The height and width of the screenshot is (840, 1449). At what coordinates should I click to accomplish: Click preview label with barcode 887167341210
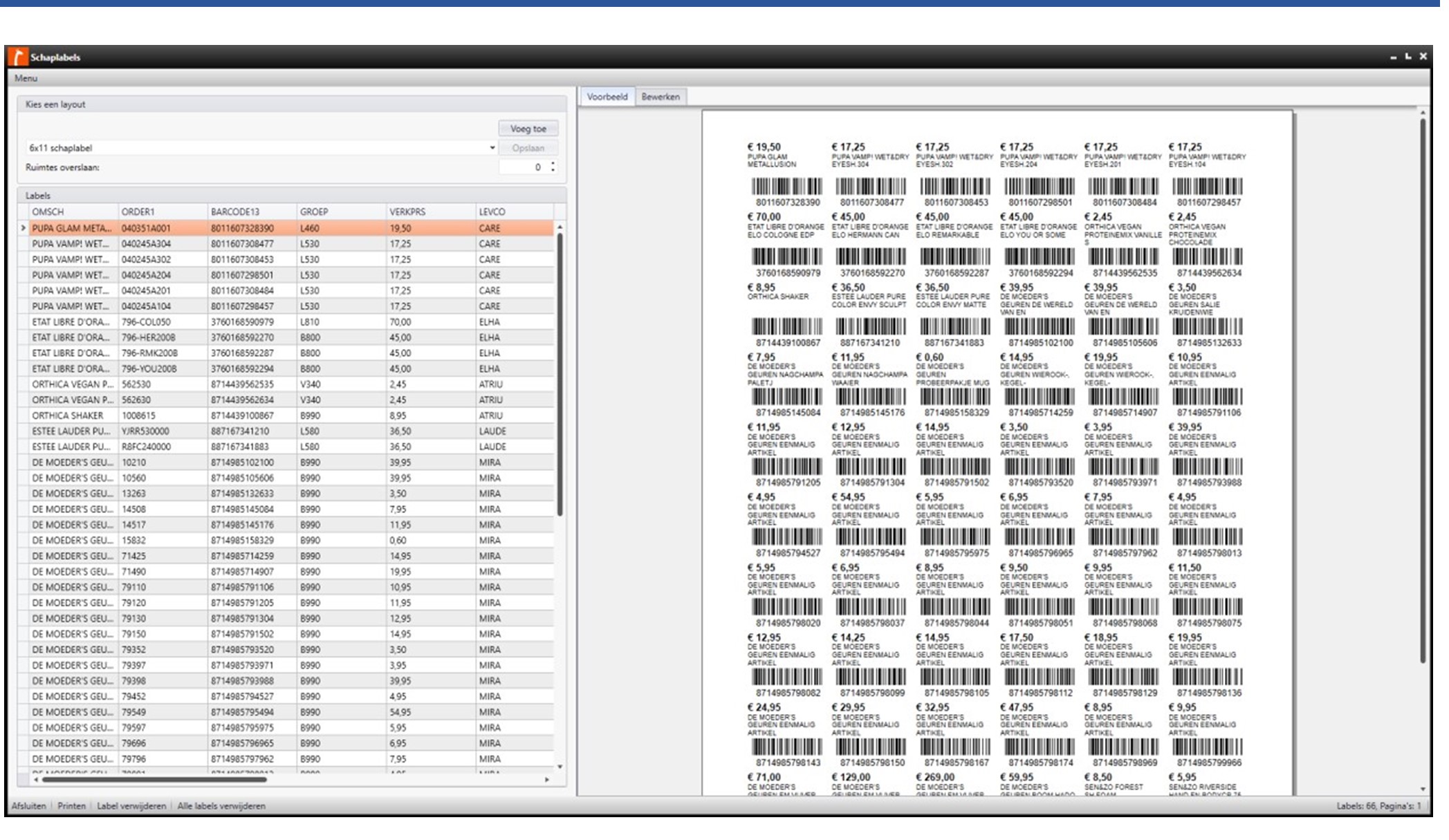point(870,315)
